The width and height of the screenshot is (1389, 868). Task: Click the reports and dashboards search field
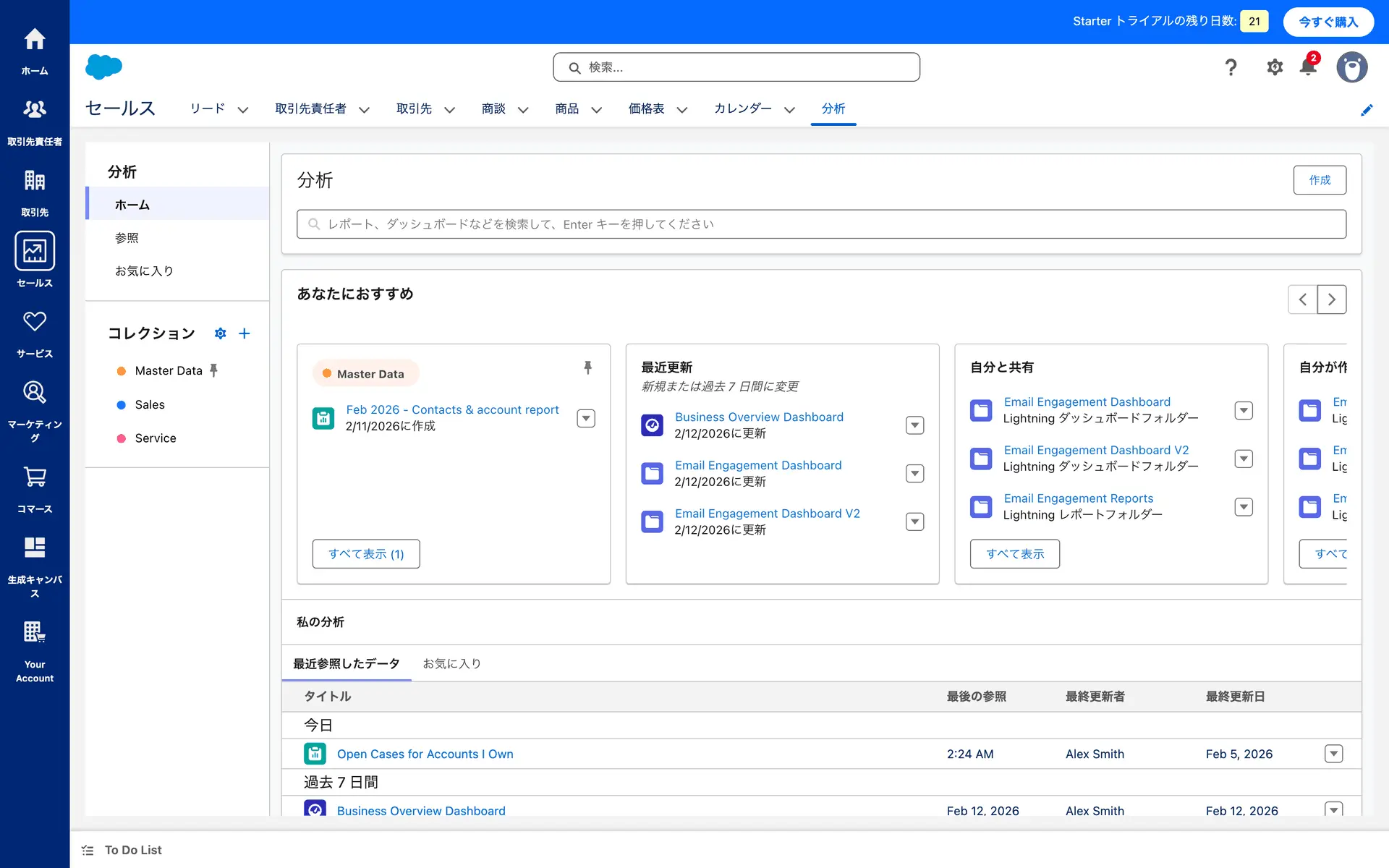[820, 224]
